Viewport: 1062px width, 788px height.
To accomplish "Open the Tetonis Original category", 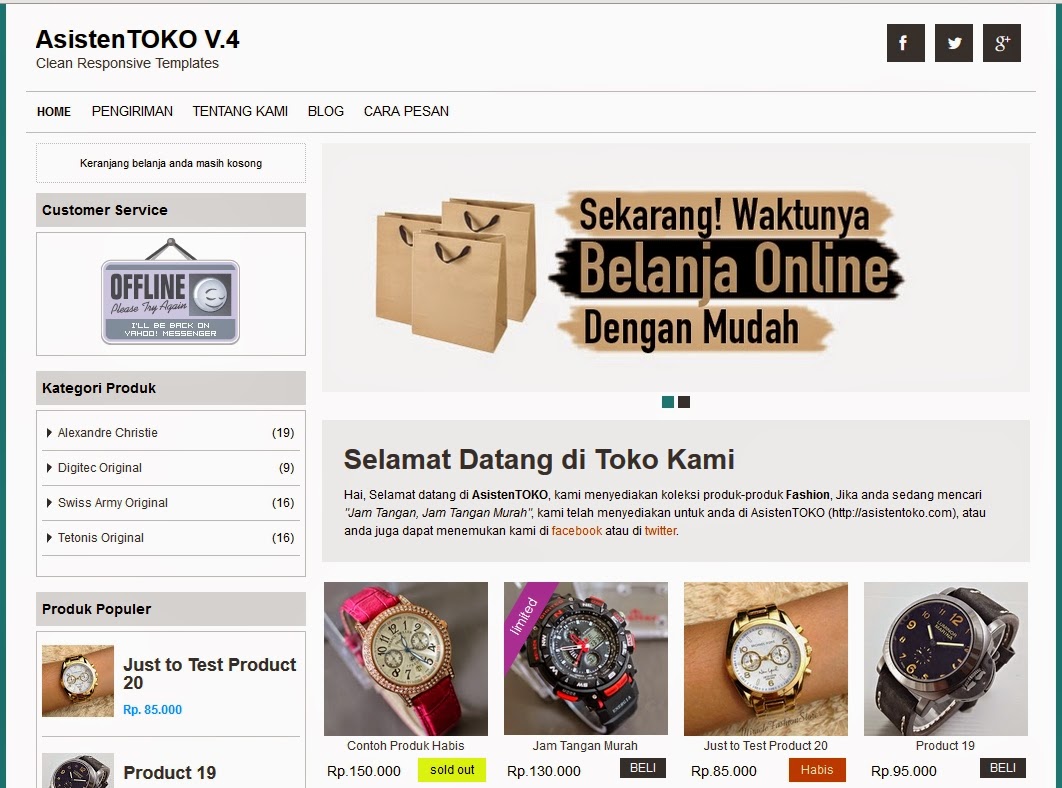I will coord(101,538).
